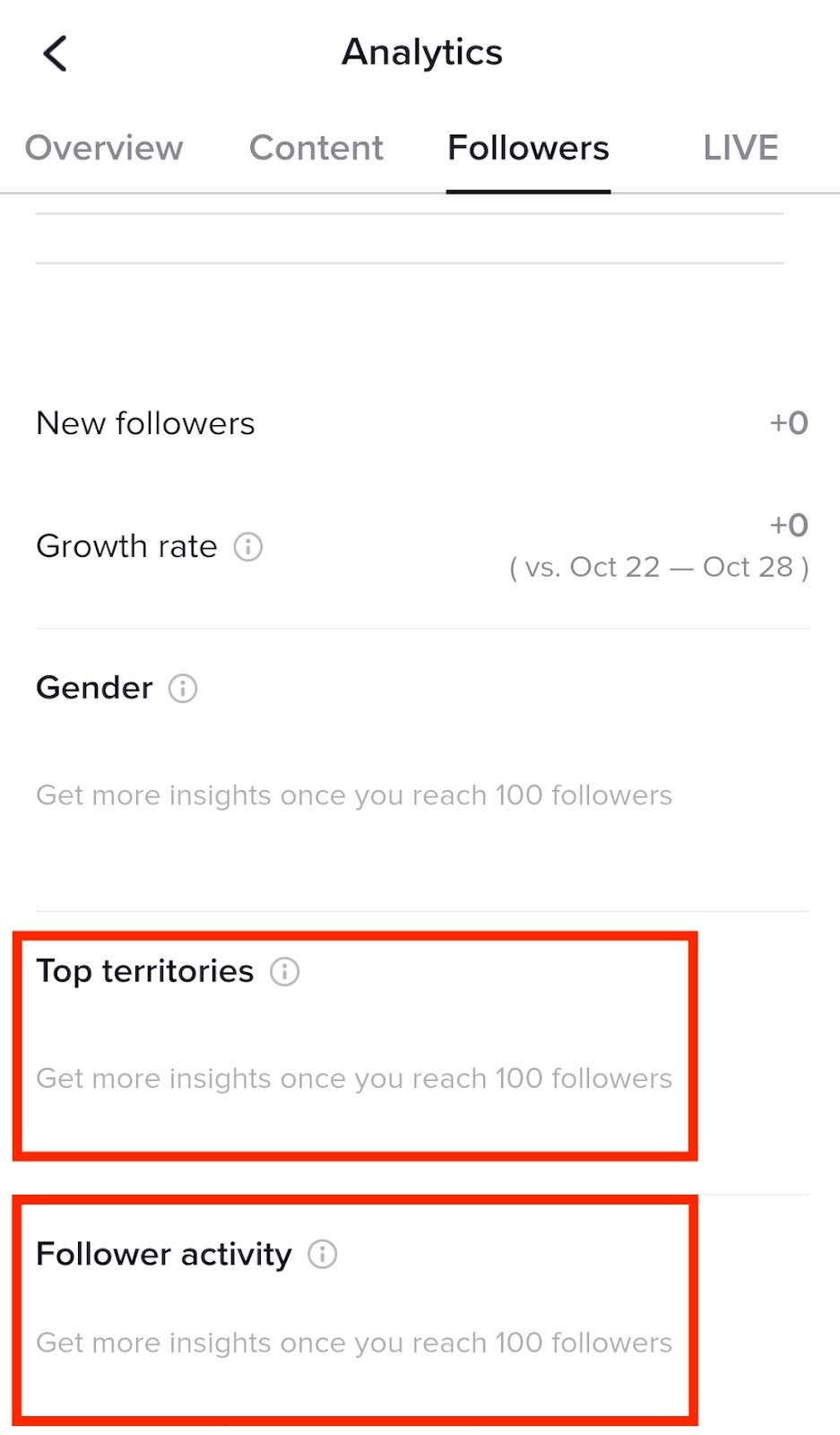This screenshot has height=1435, width=840.
Task: Click the Growth rate label
Action: [x=126, y=546]
